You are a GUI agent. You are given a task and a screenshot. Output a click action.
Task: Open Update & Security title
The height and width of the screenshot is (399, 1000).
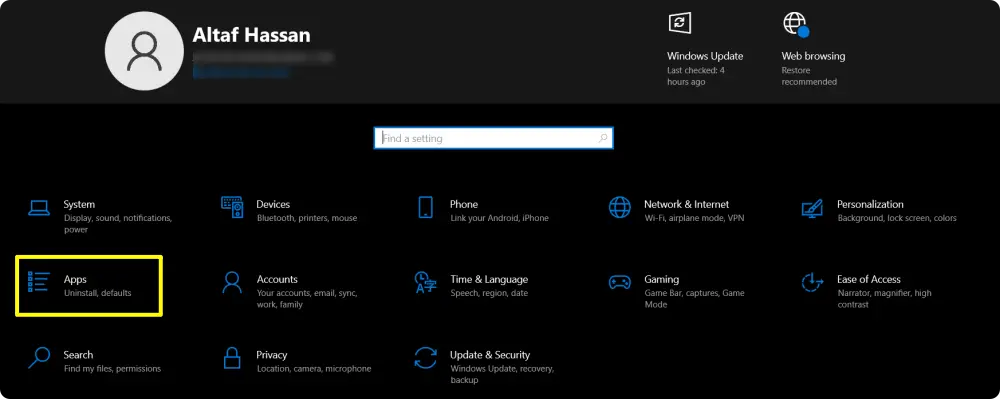490,354
